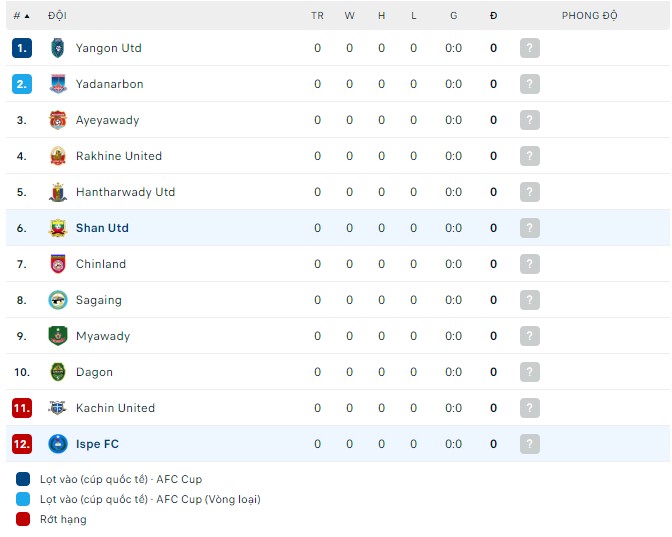Click the ĐỘI column header
The width and height of the screenshot is (672, 537).
tap(57, 16)
